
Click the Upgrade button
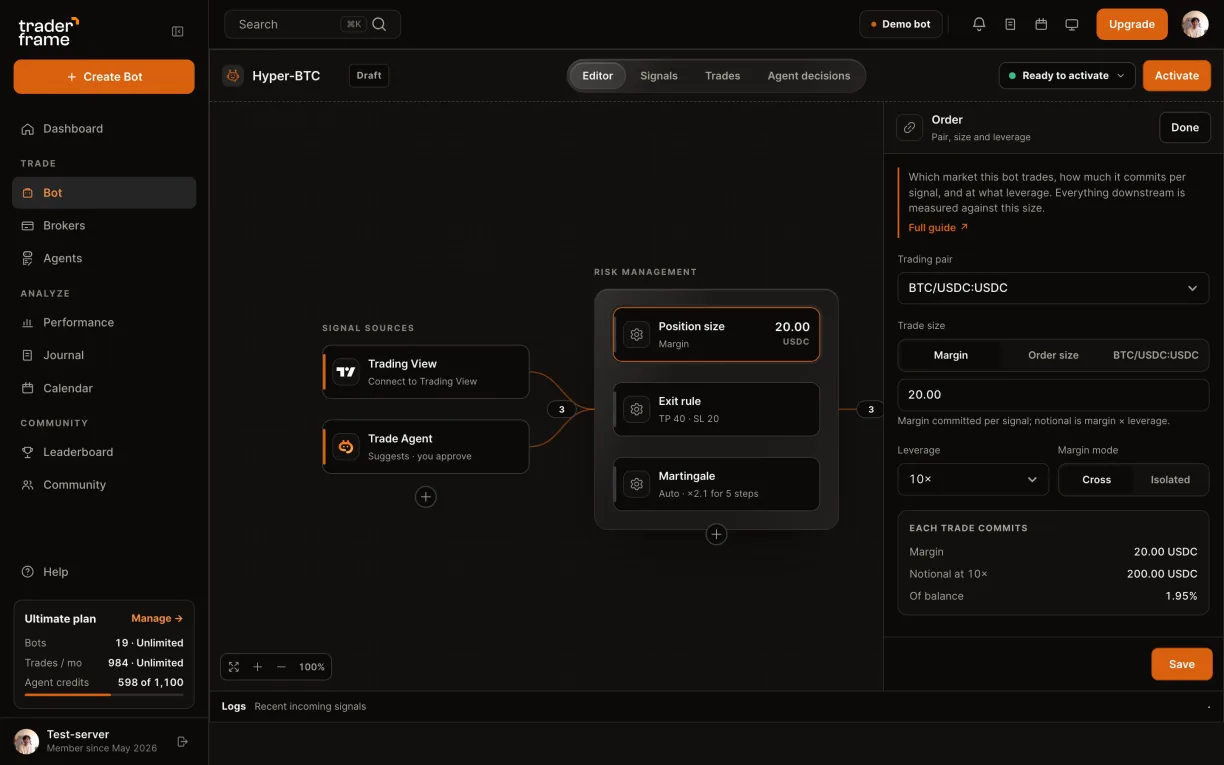pos(1132,24)
